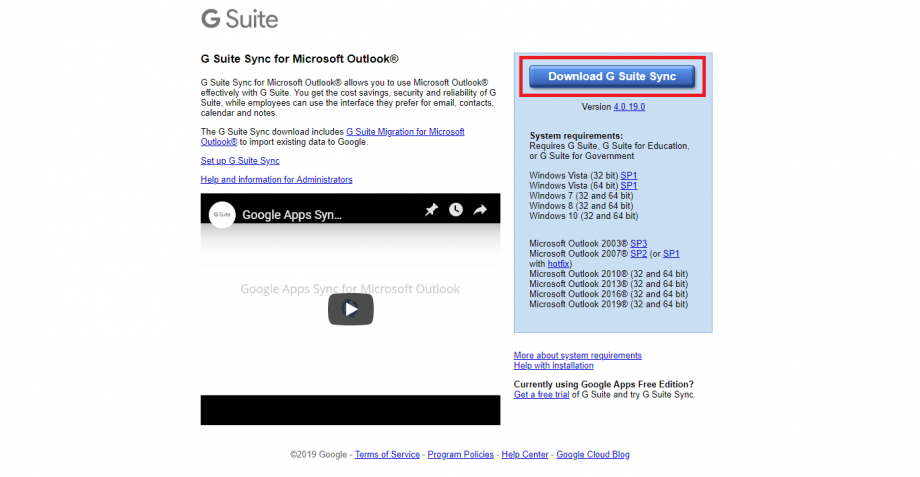
Task: Click 'Microsoft Outlook 2019® (32 and 64 bit)' text
Action: (608, 305)
